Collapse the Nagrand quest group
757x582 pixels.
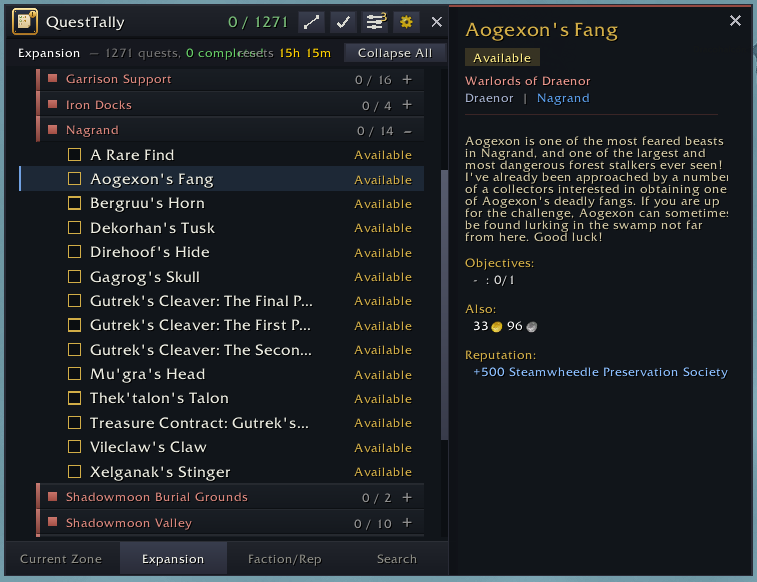pyautogui.click(x=407, y=131)
